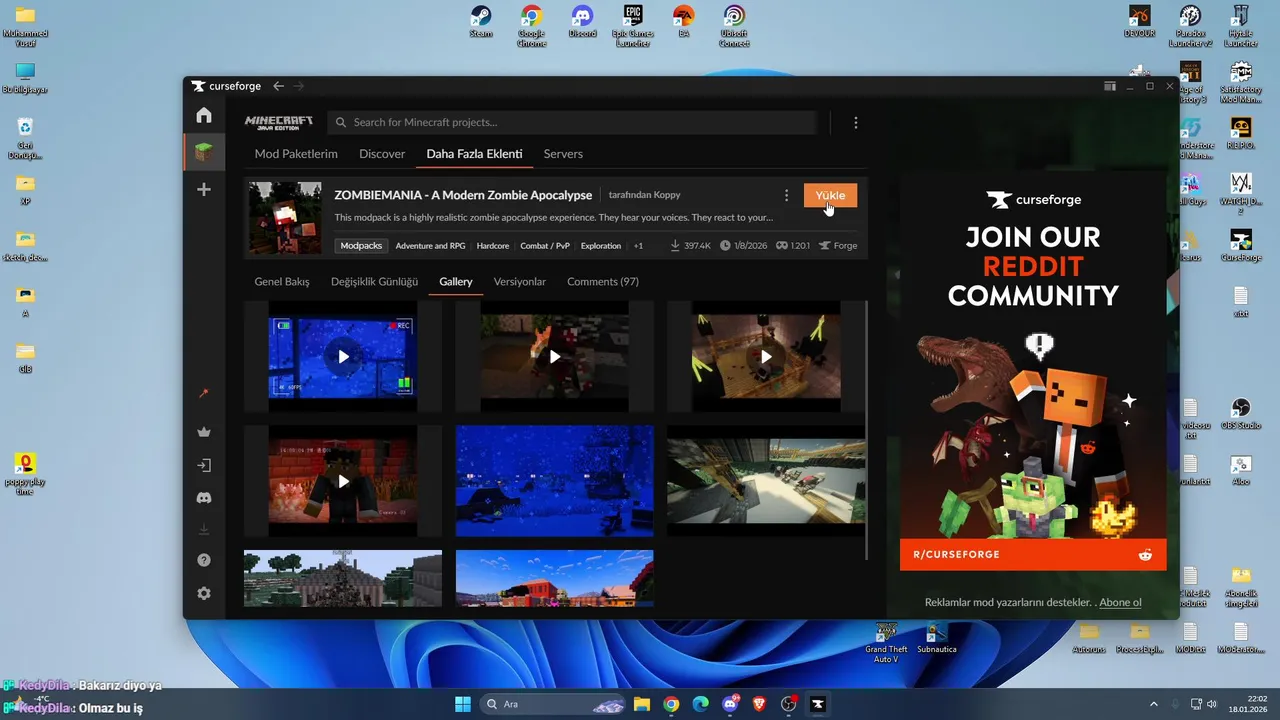Play the blue REC camera gallery video
The width and height of the screenshot is (1280, 720).
[x=343, y=356]
